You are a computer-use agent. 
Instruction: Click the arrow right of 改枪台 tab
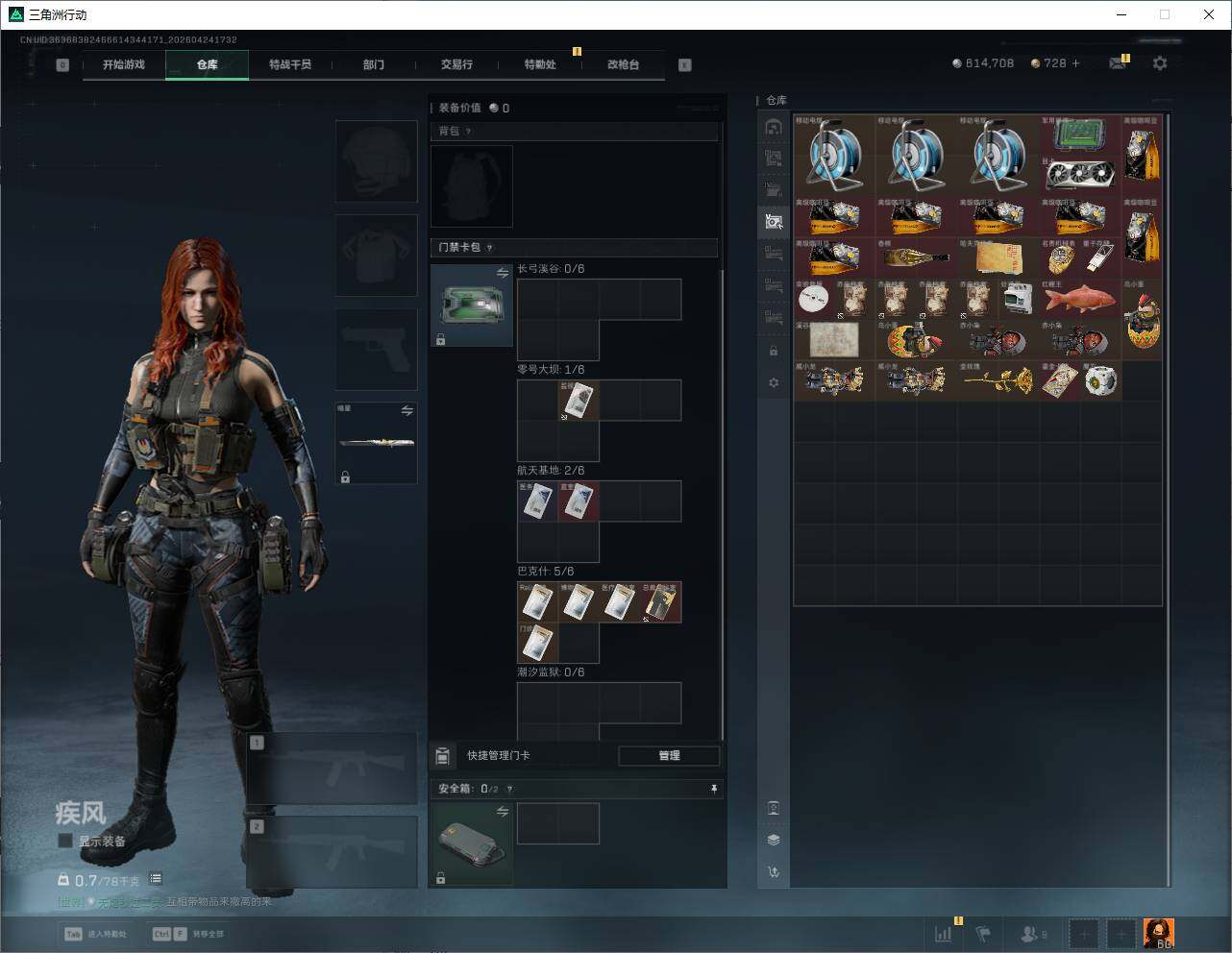pyautogui.click(x=684, y=65)
